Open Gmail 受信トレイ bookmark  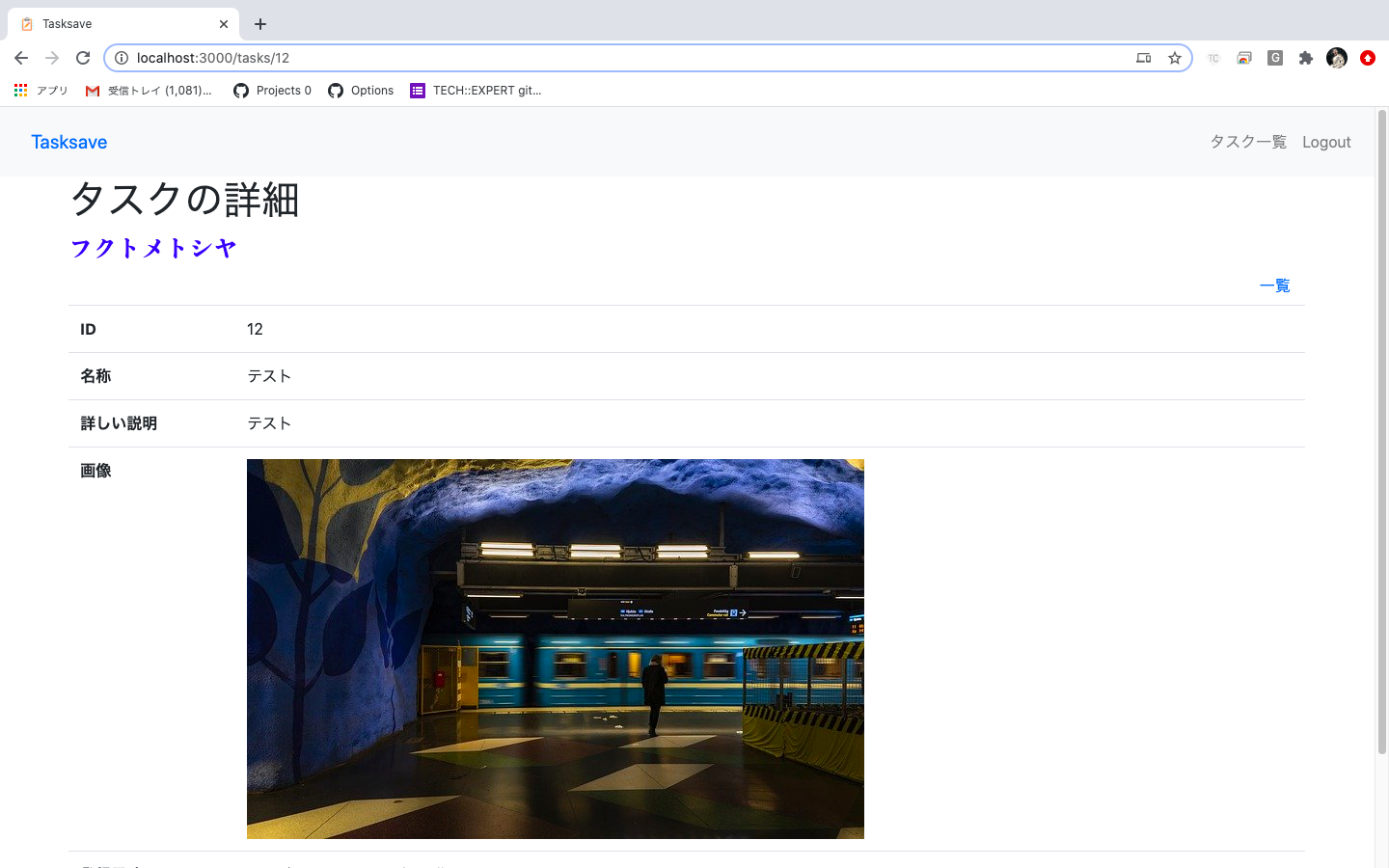149,91
